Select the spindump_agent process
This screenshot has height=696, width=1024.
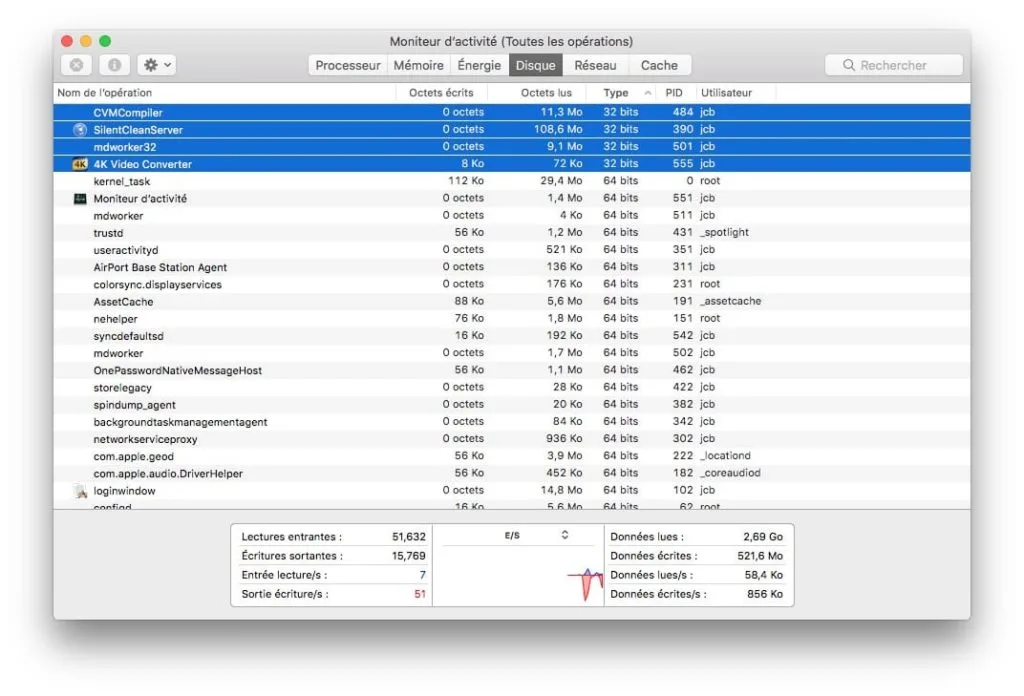click(512, 405)
